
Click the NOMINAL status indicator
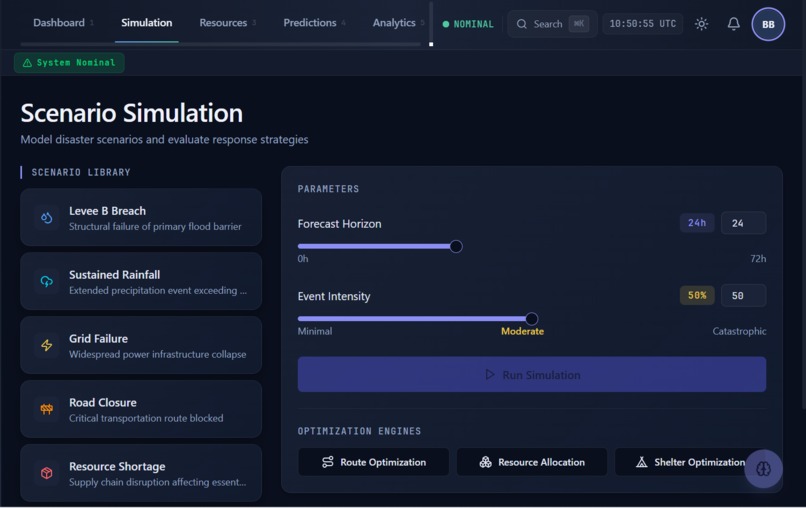(468, 24)
